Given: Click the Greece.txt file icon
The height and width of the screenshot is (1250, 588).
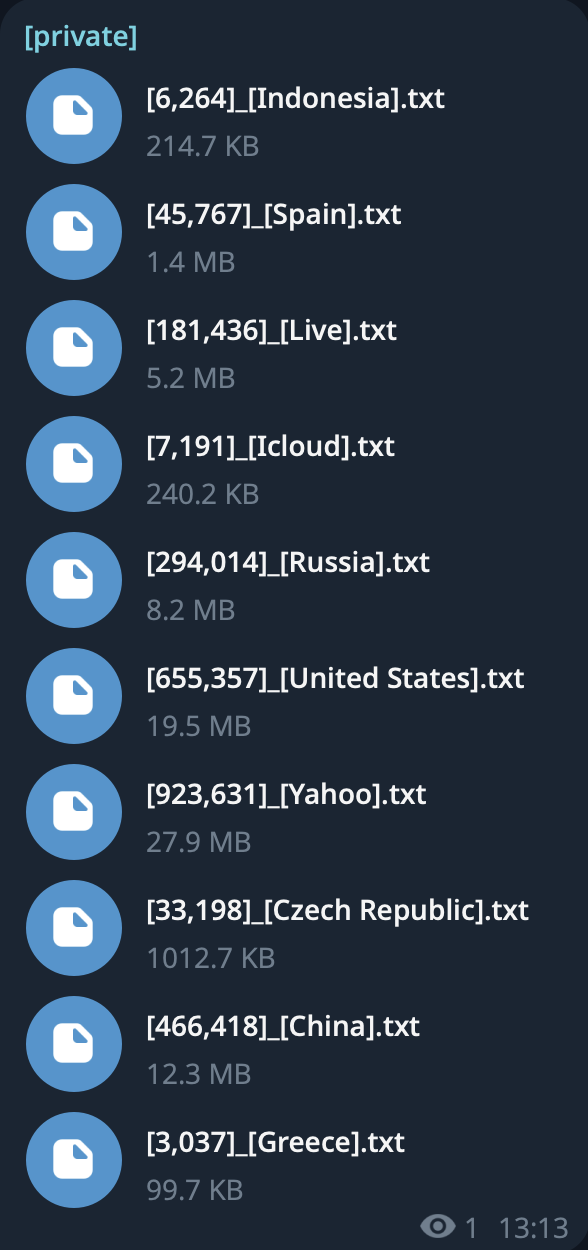Looking at the screenshot, I should pos(74,1160).
